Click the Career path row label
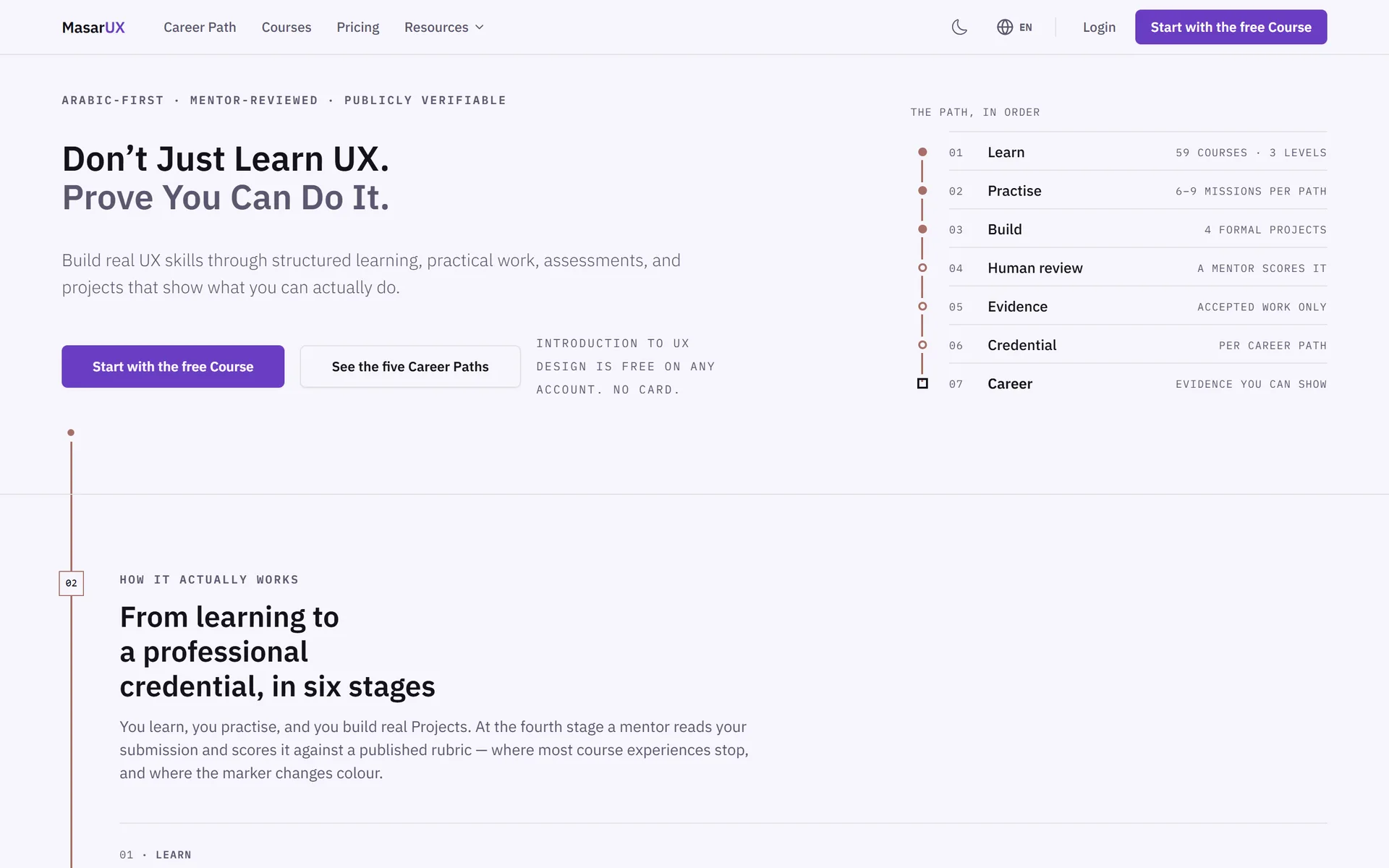Viewport: 1389px width, 868px height. click(1009, 383)
